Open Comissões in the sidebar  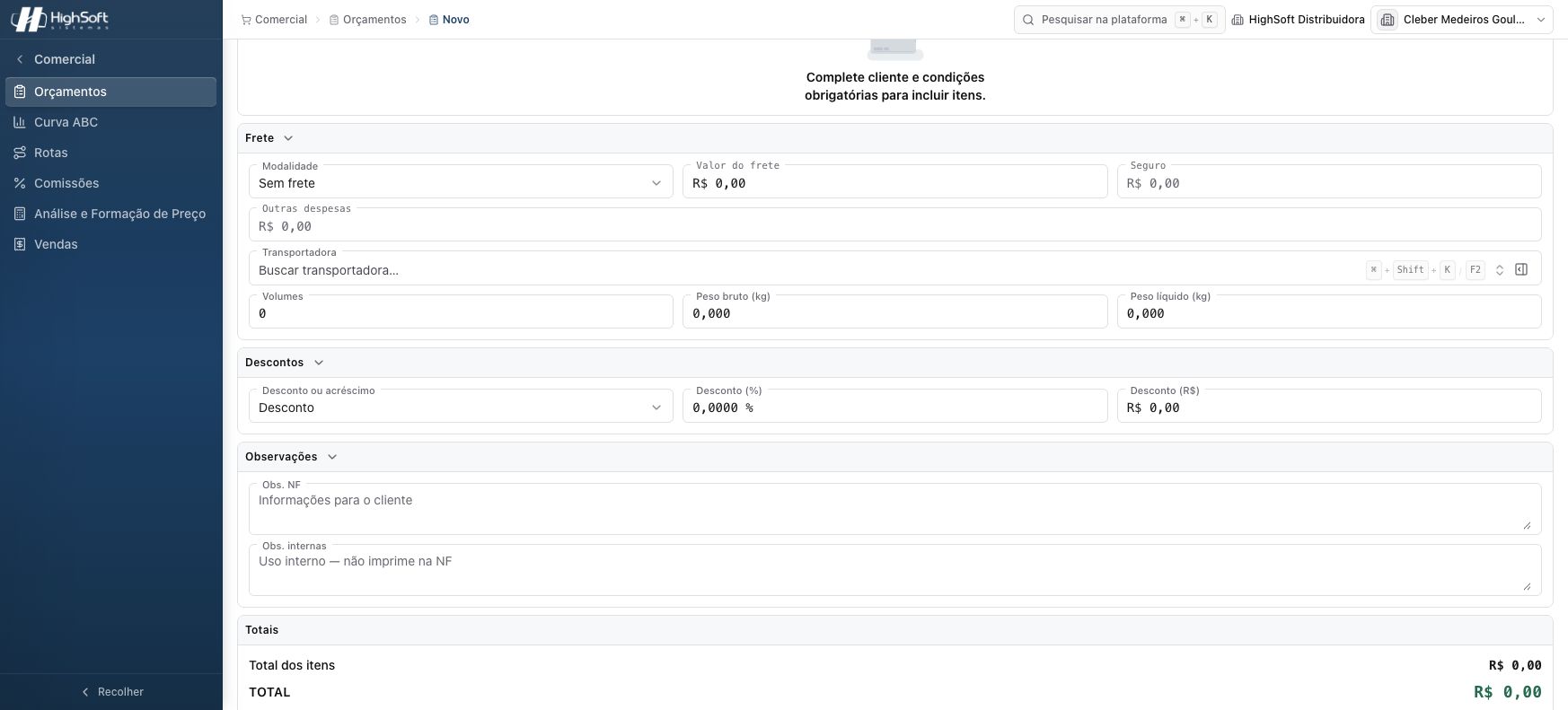pos(111,183)
